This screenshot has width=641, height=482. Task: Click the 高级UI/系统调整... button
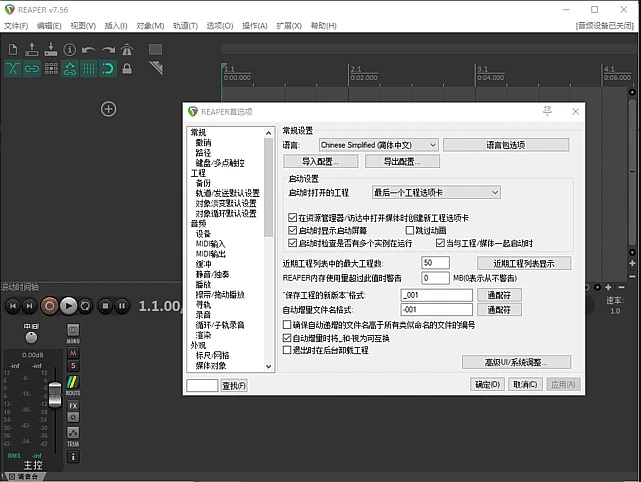pyautogui.click(x=517, y=362)
